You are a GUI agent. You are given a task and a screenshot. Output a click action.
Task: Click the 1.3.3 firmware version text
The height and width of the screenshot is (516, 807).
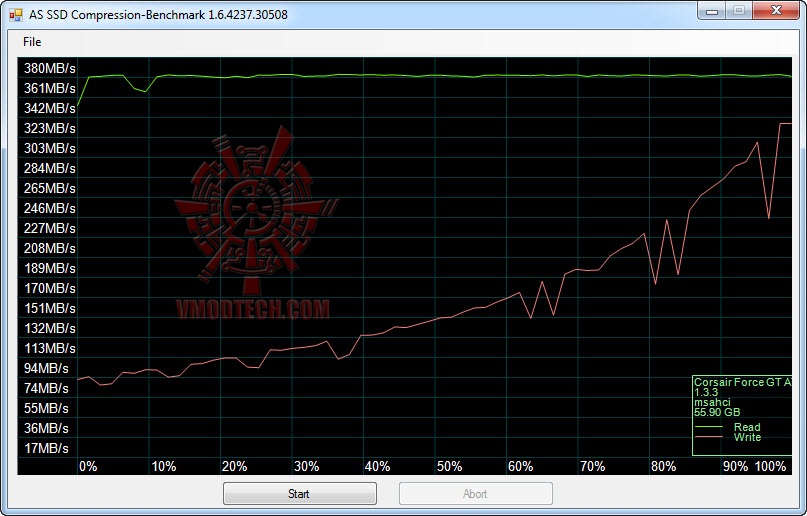706,393
